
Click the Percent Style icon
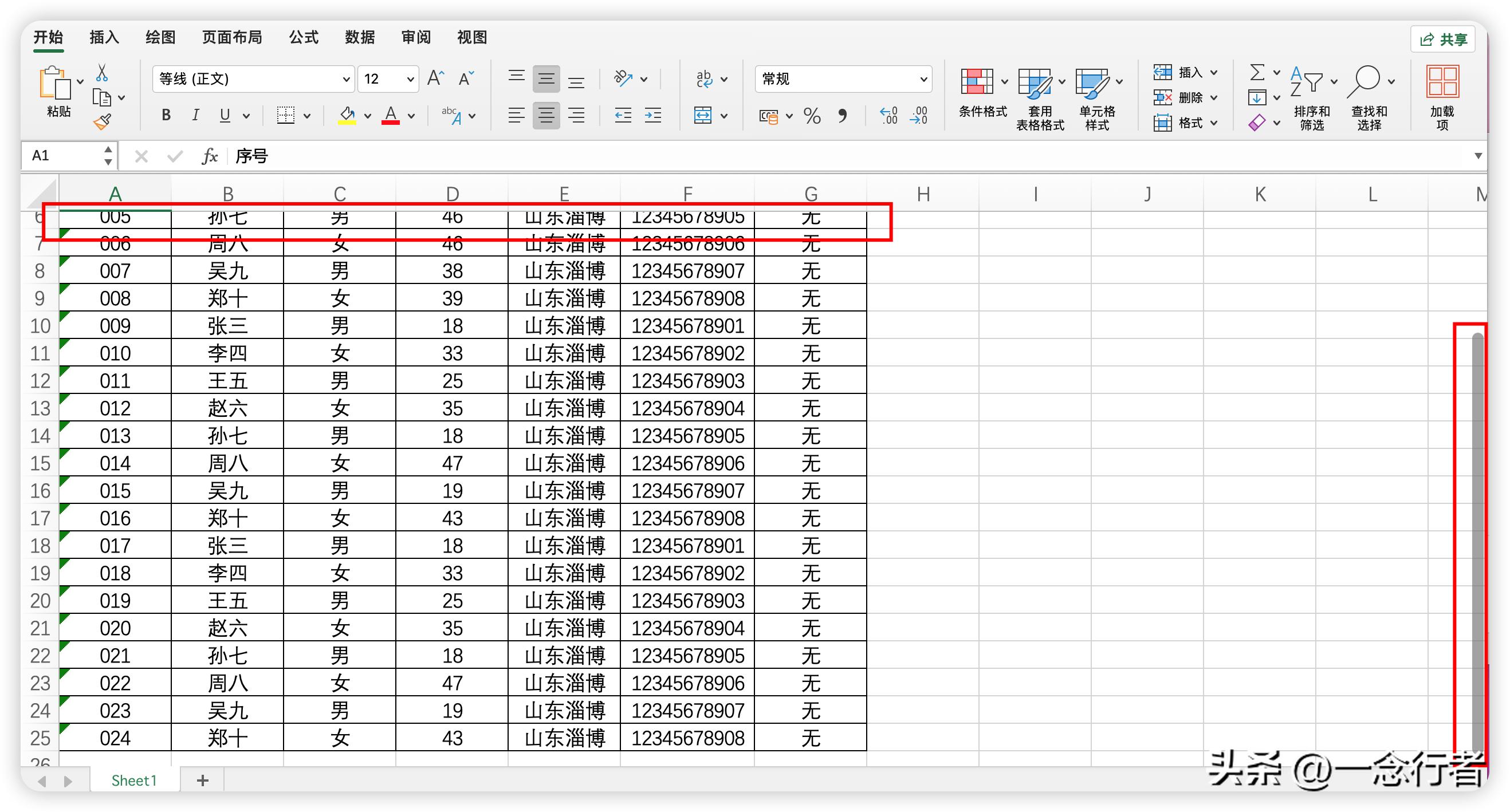[812, 116]
